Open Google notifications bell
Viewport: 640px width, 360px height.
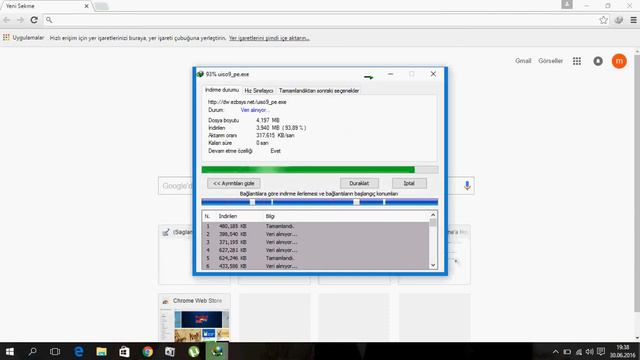pos(598,61)
